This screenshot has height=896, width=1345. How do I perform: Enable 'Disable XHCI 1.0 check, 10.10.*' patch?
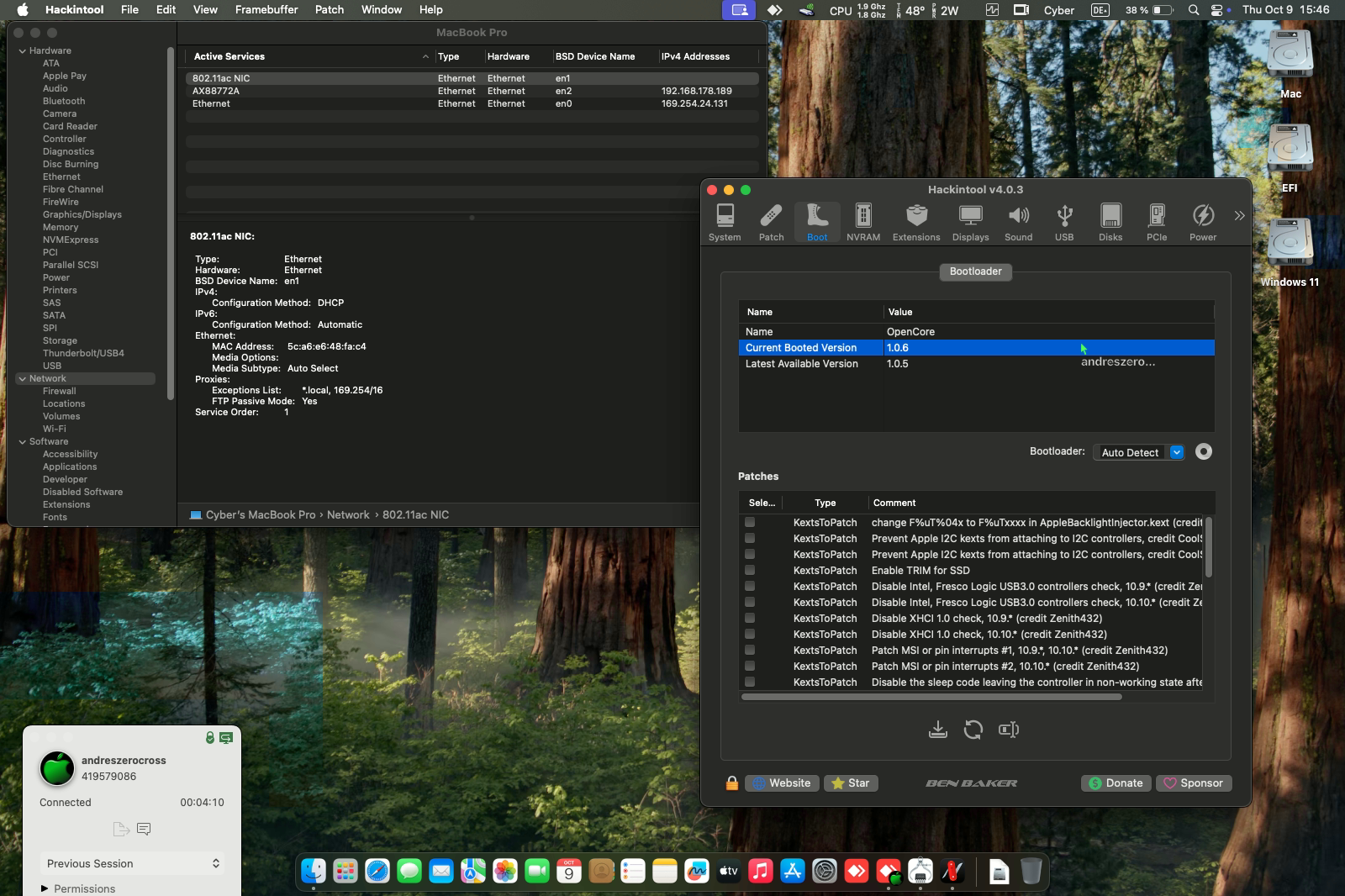tap(750, 635)
